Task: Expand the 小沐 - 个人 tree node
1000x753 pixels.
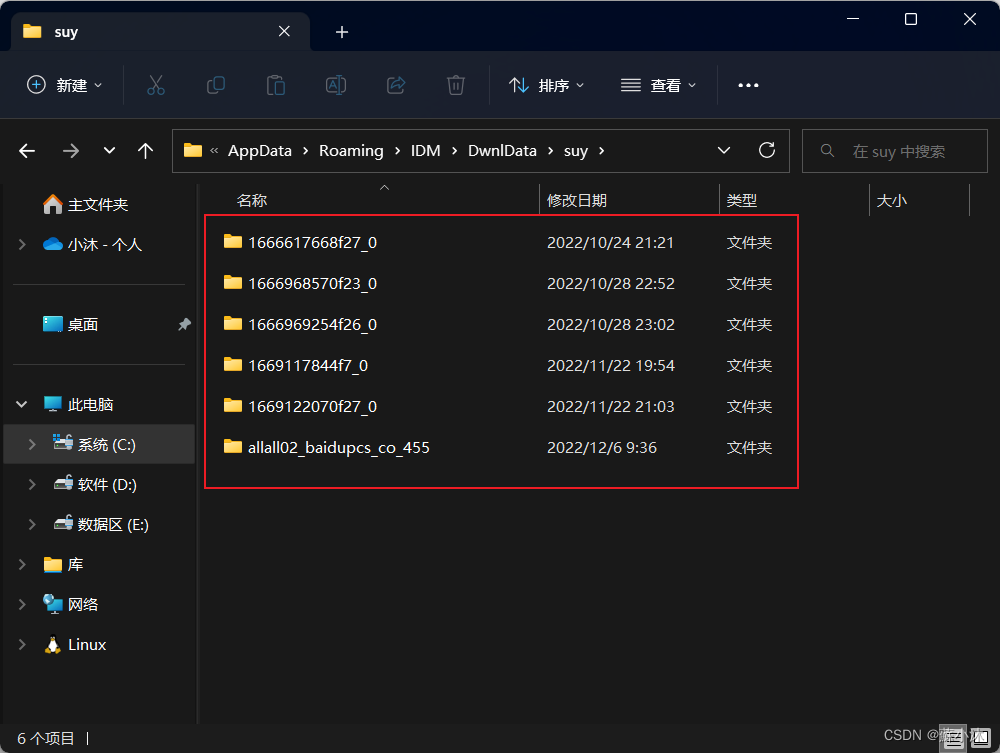Action: (22, 244)
